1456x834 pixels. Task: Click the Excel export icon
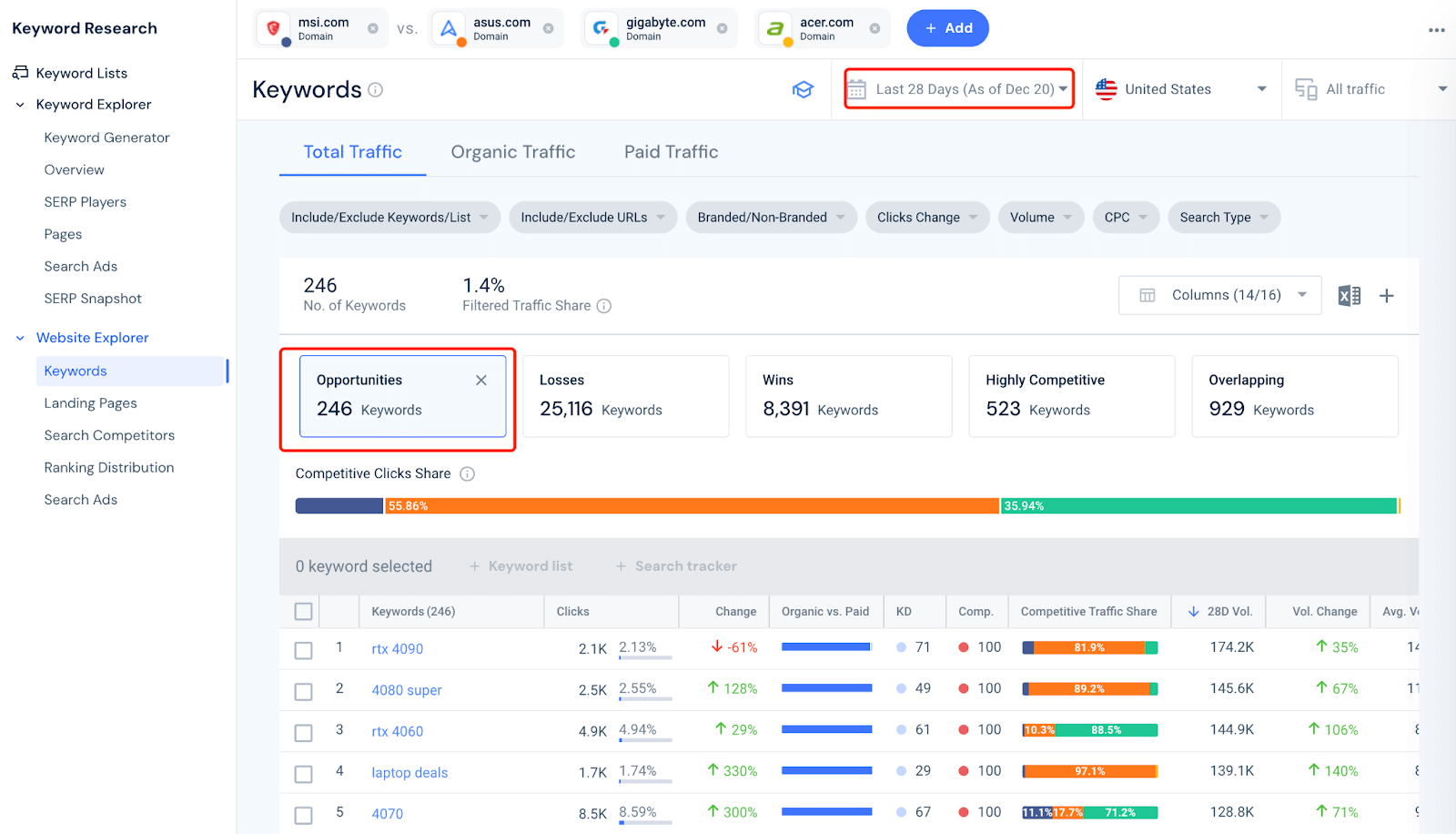coord(1349,296)
